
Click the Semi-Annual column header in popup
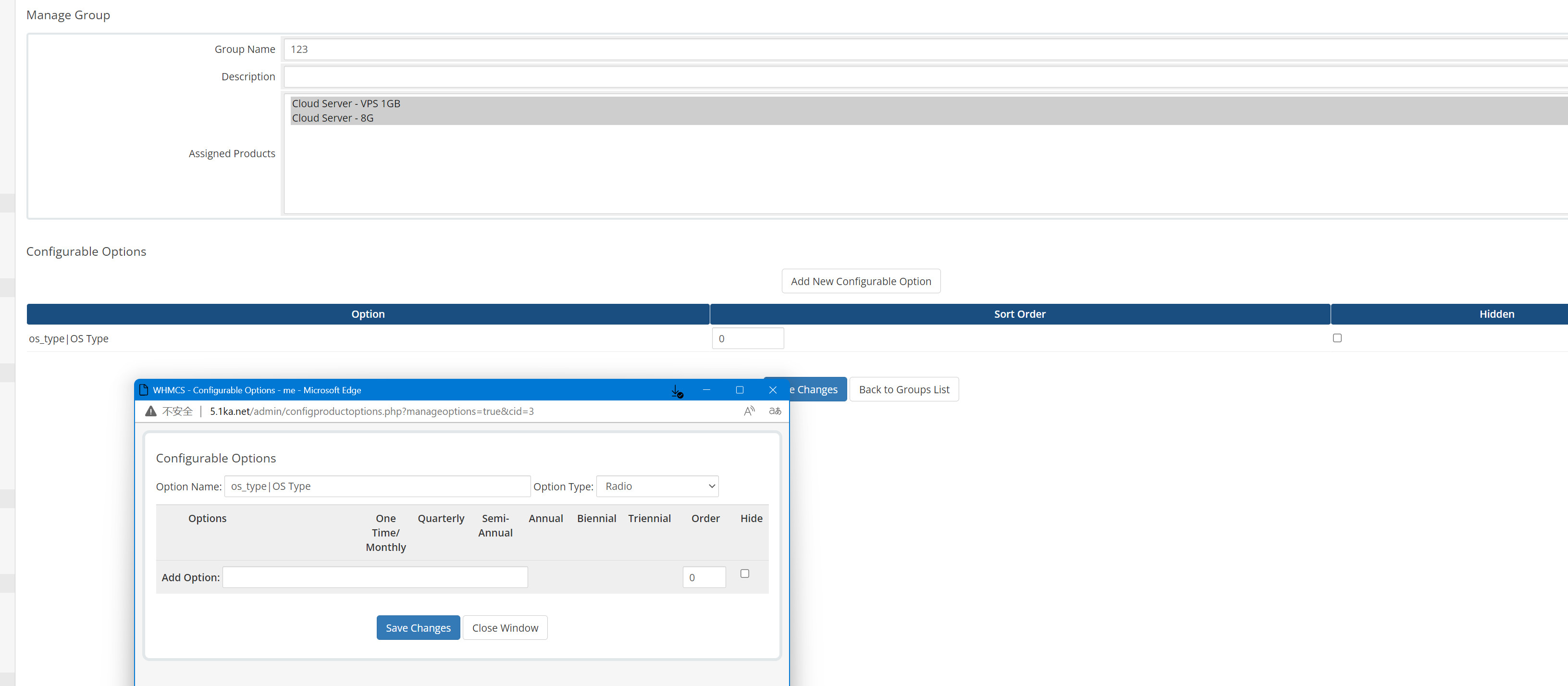click(x=495, y=525)
